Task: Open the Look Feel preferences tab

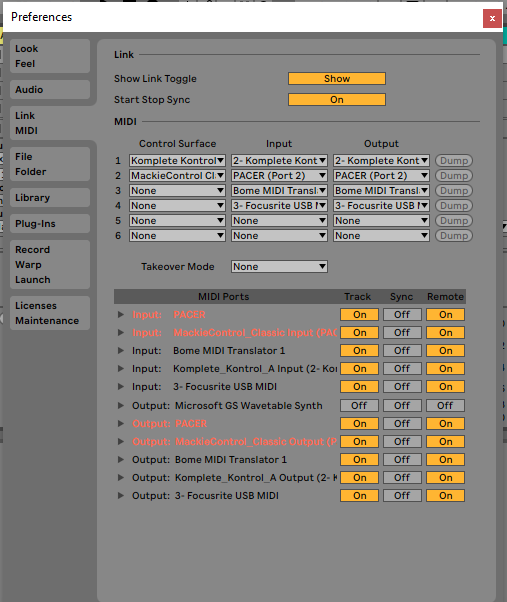Action: click(x=50, y=56)
